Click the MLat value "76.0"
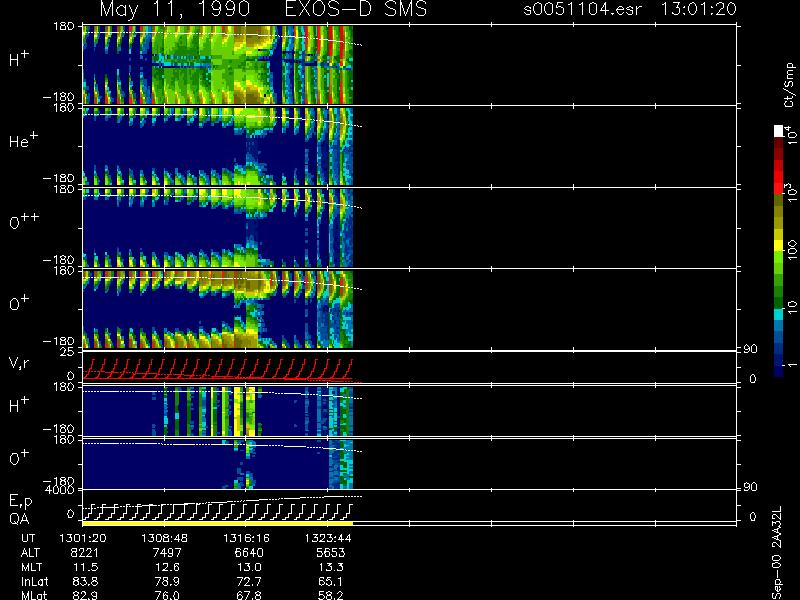This screenshot has width=800, height=600. [167, 595]
